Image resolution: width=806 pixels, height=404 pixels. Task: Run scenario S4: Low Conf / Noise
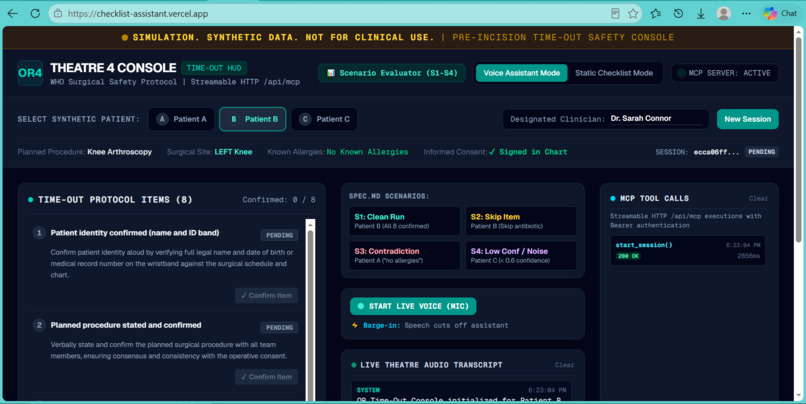tap(521, 255)
